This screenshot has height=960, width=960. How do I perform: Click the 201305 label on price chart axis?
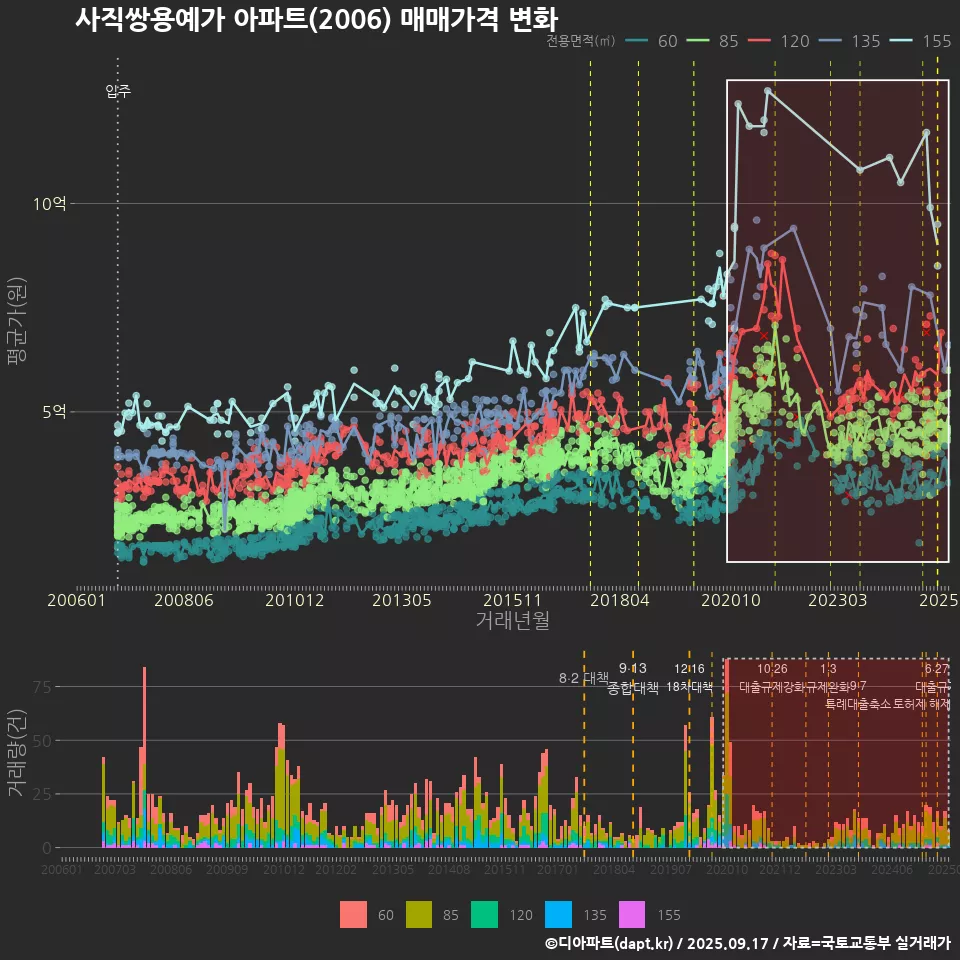[402, 600]
